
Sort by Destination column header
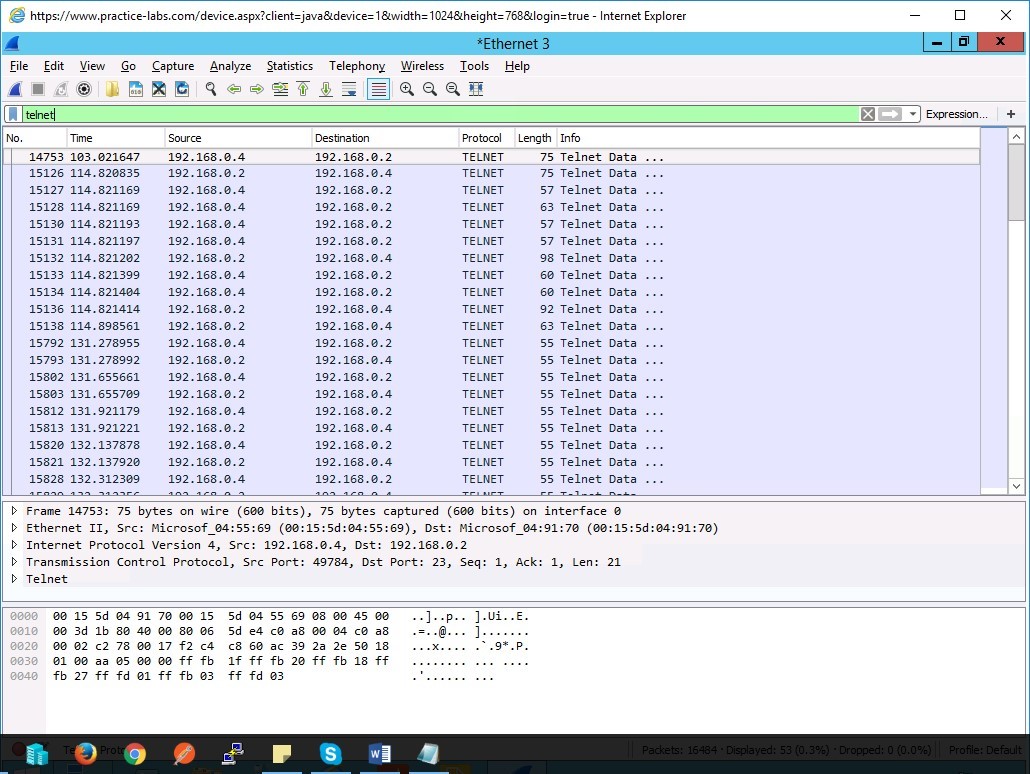385,138
